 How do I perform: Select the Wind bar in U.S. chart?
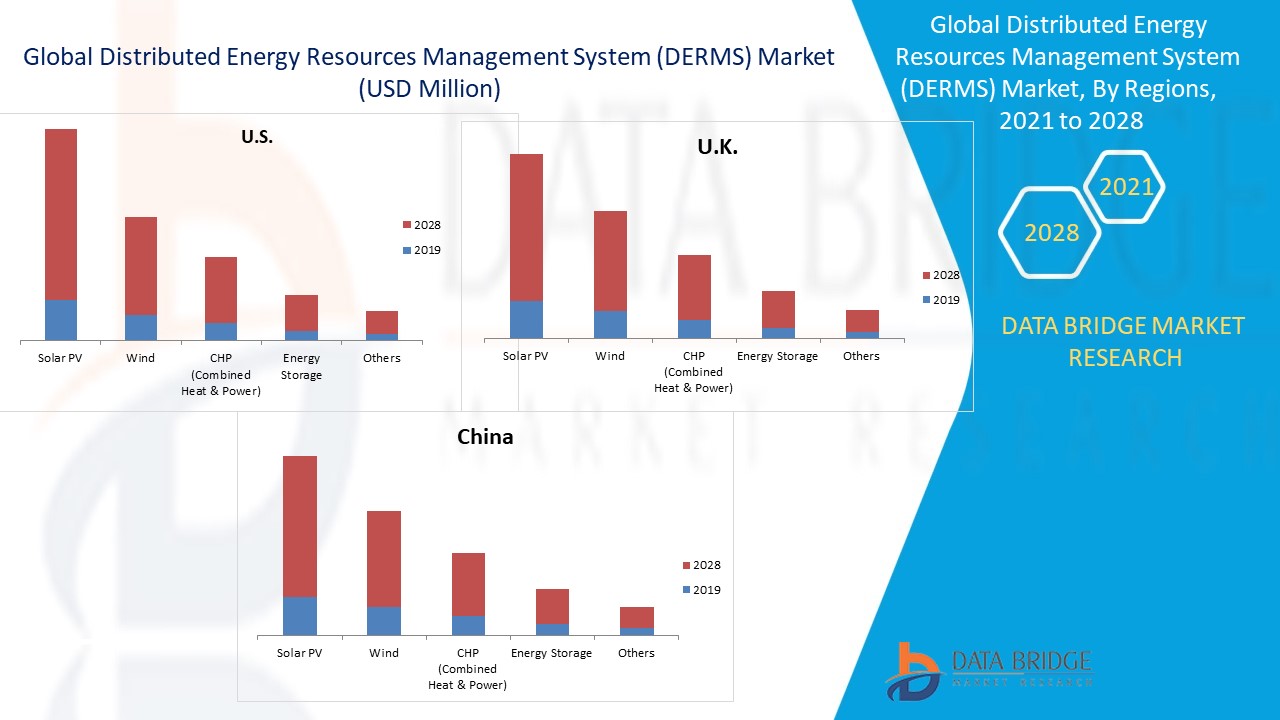pos(141,278)
